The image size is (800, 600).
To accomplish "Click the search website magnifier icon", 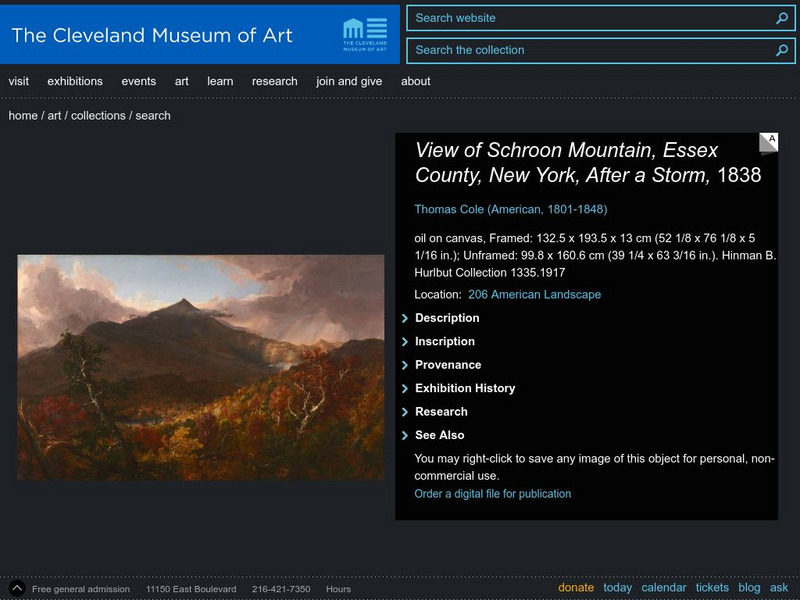I will click(x=782, y=18).
